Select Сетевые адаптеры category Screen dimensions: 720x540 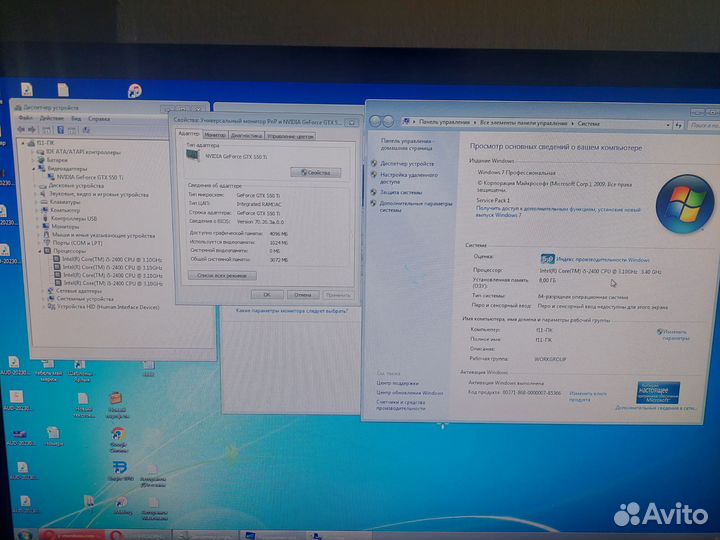tap(79, 291)
